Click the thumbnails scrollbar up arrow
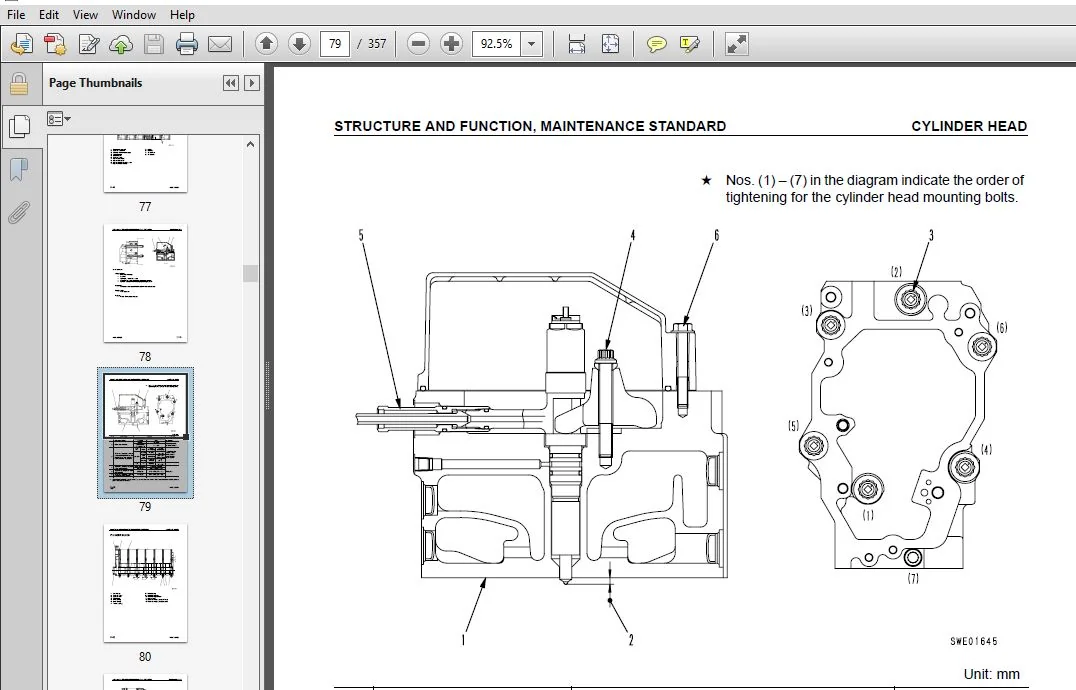 [250, 144]
